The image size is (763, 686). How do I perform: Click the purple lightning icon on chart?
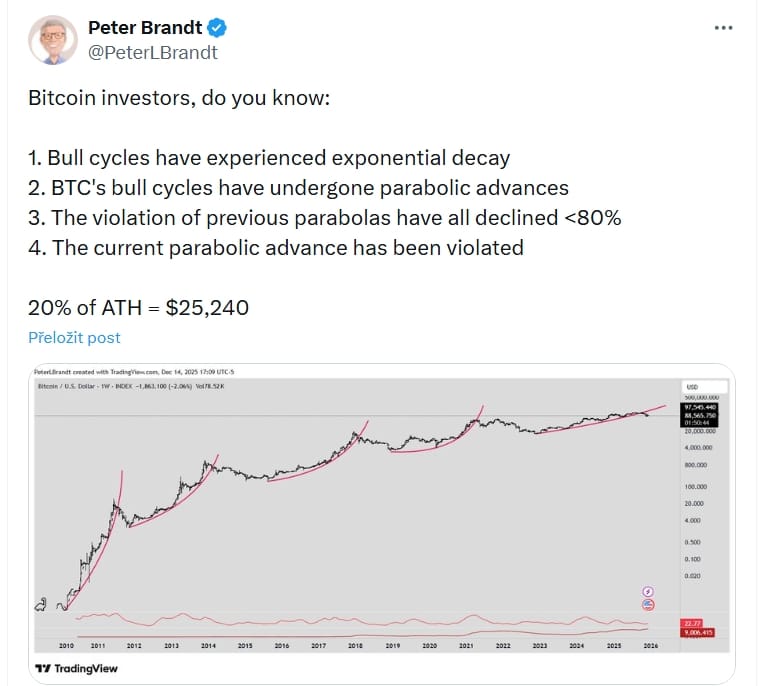point(647,592)
